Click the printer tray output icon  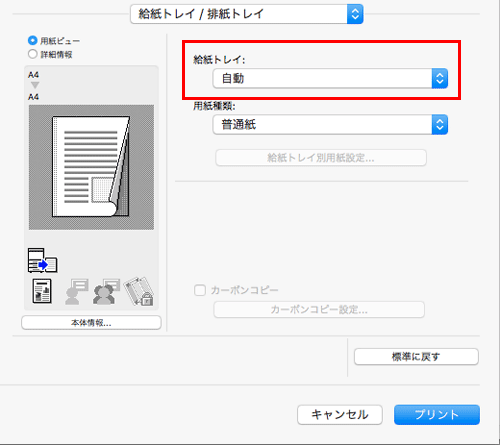(43, 260)
